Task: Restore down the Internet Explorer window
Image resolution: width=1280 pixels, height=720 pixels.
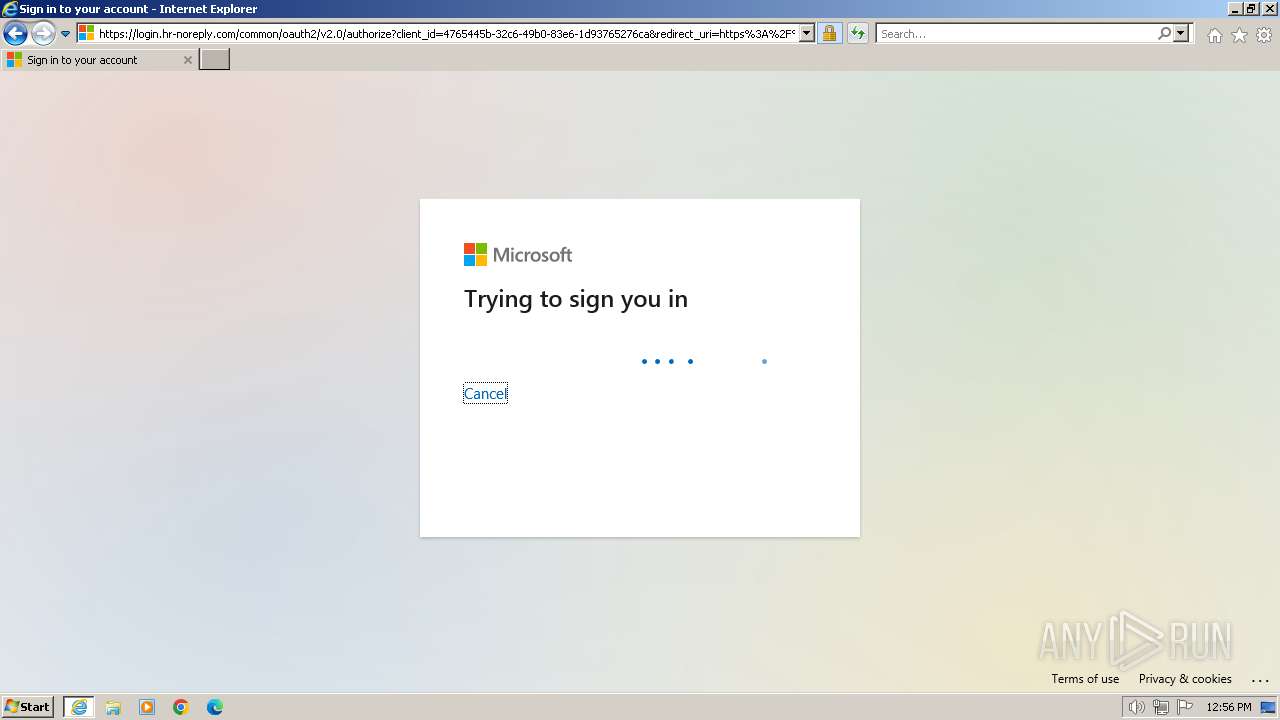Action: (x=1252, y=9)
